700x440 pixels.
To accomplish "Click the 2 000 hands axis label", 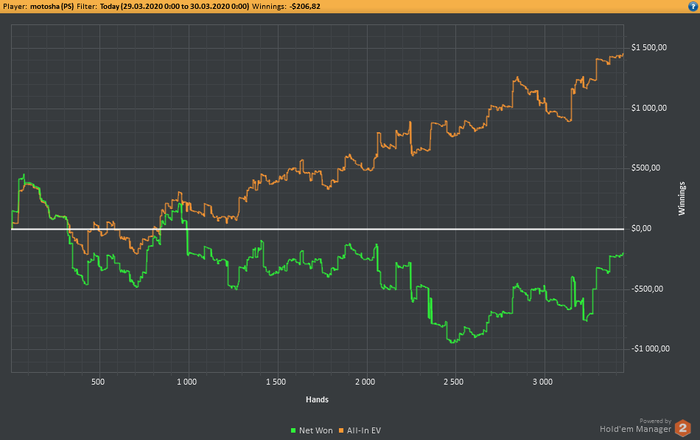I will tap(365, 382).
